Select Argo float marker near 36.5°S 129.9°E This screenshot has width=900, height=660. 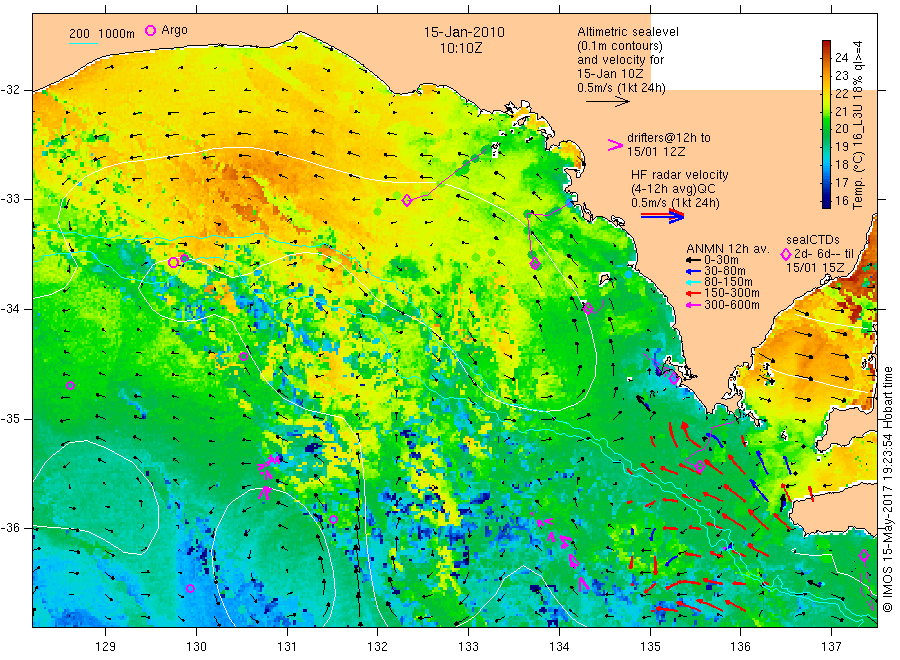pos(191,589)
